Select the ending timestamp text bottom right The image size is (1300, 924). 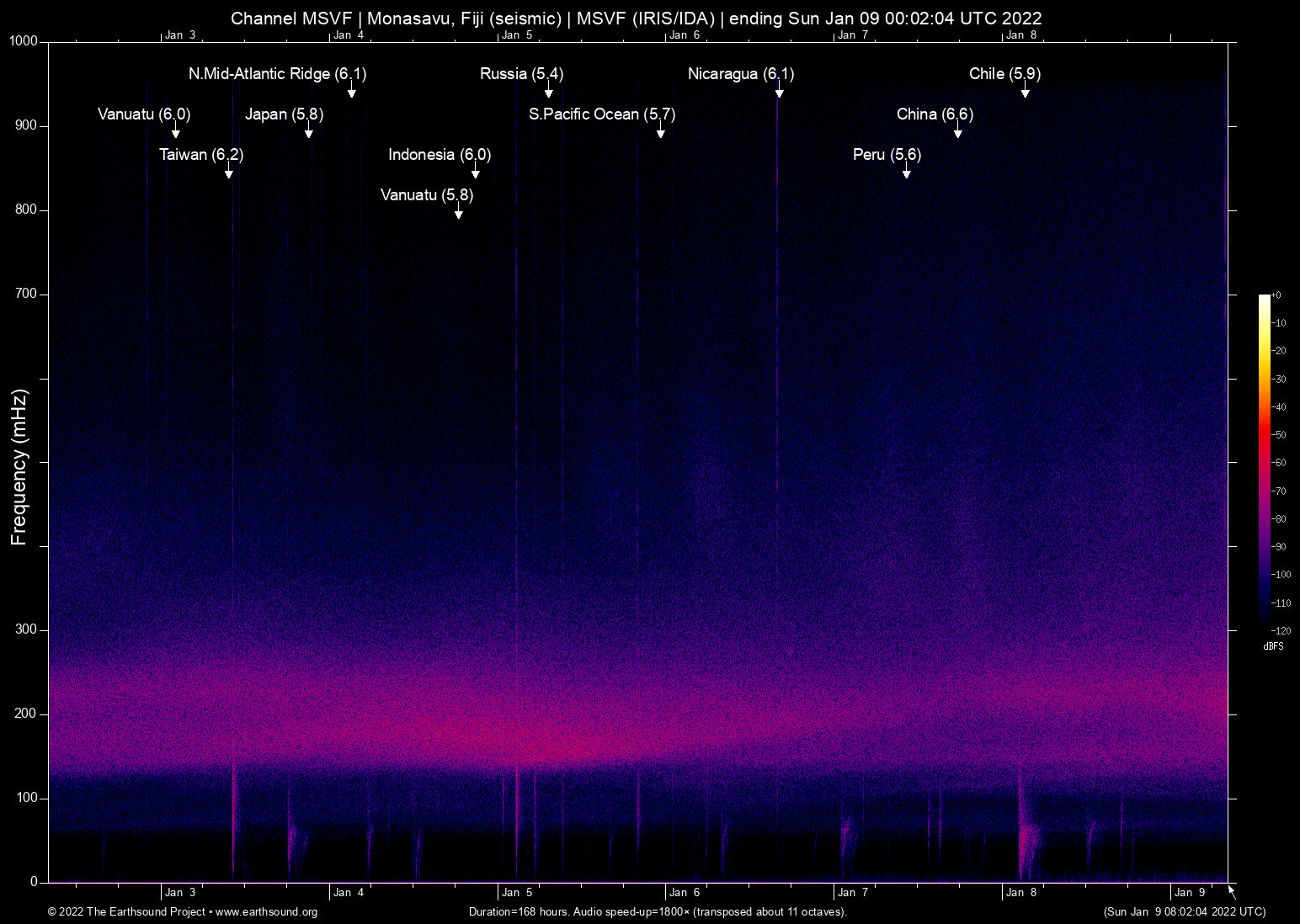[1183, 912]
